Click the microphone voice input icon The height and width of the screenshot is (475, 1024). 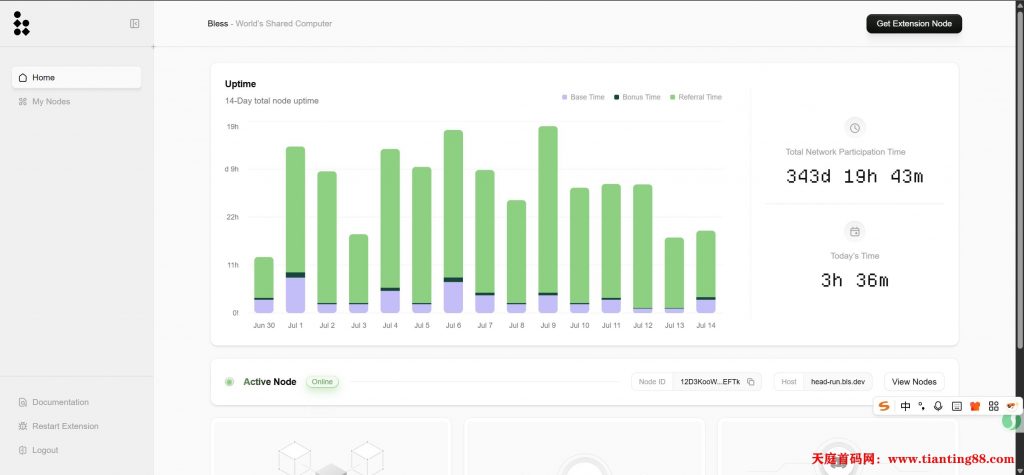coord(938,406)
